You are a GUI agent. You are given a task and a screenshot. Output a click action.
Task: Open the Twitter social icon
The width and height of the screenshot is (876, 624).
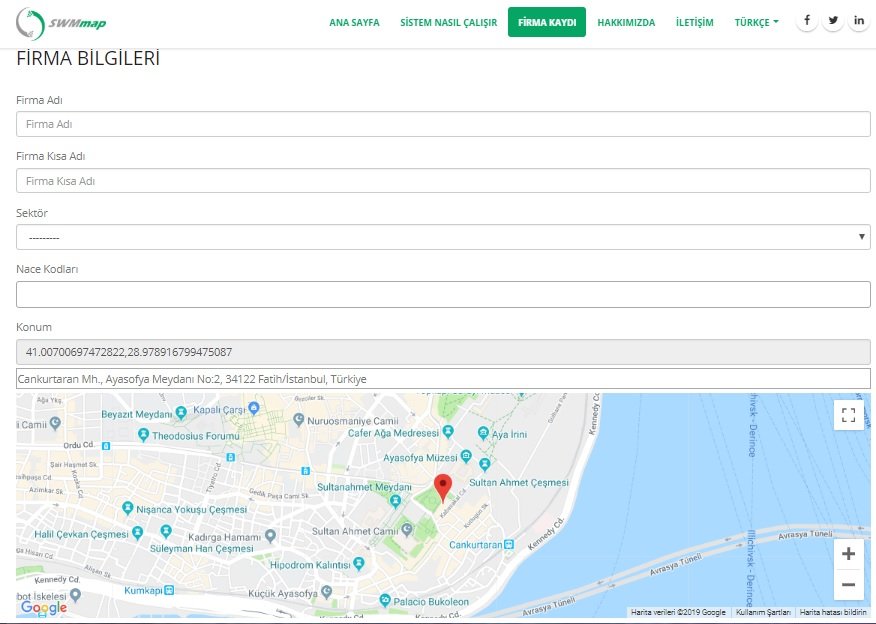coord(833,18)
